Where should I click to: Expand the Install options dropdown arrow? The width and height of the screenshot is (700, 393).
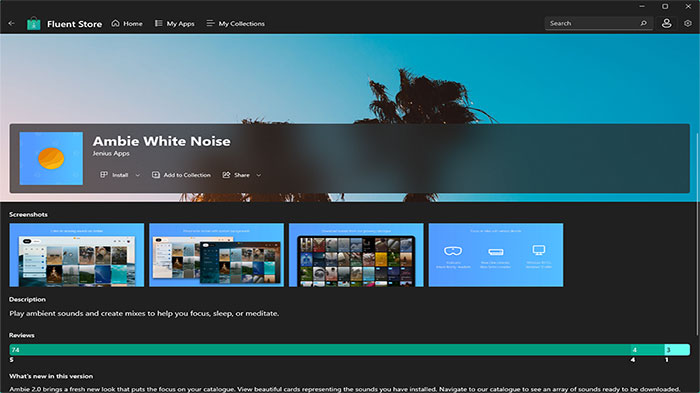pos(138,175)
